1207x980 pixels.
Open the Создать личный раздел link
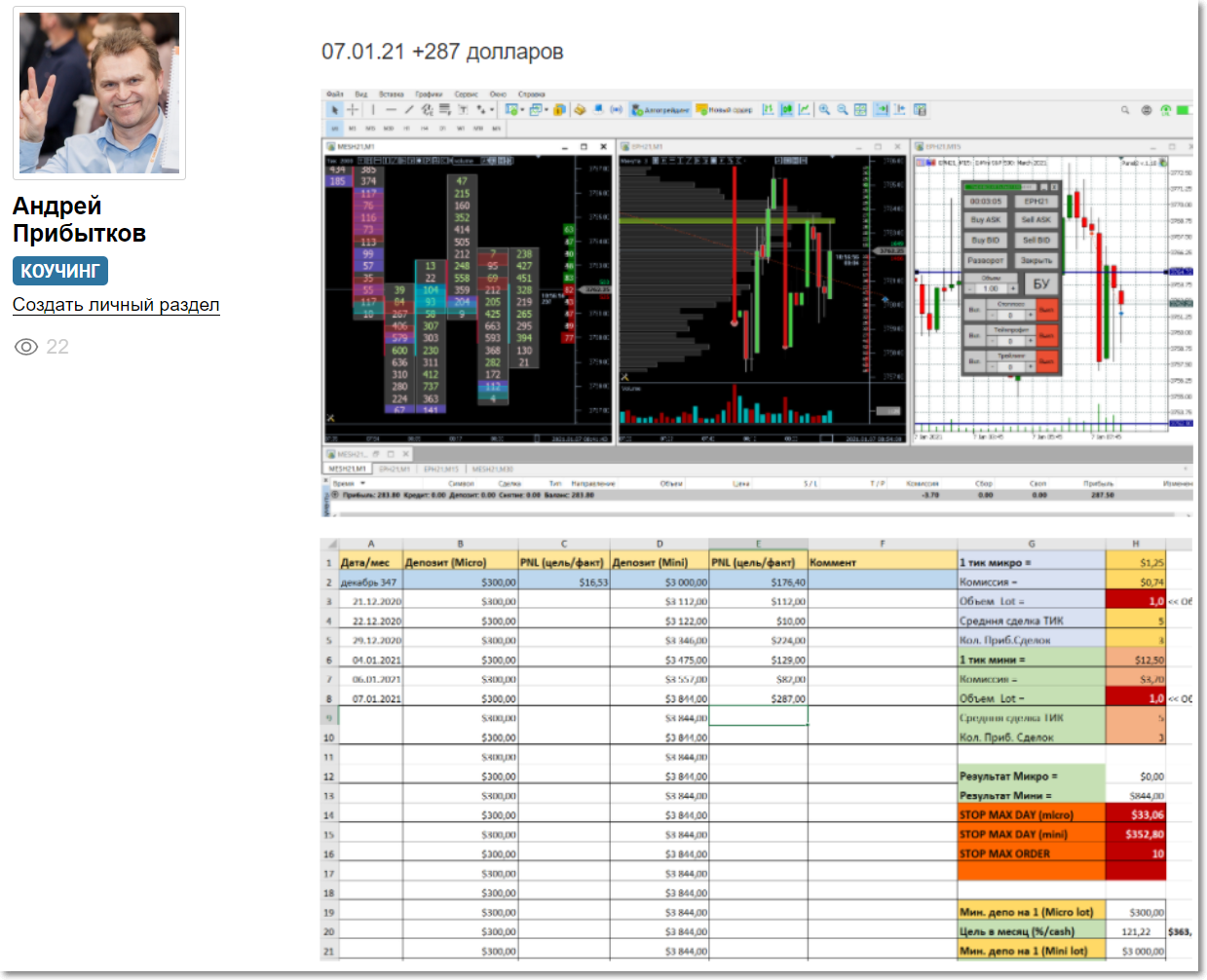pos(116,305)
